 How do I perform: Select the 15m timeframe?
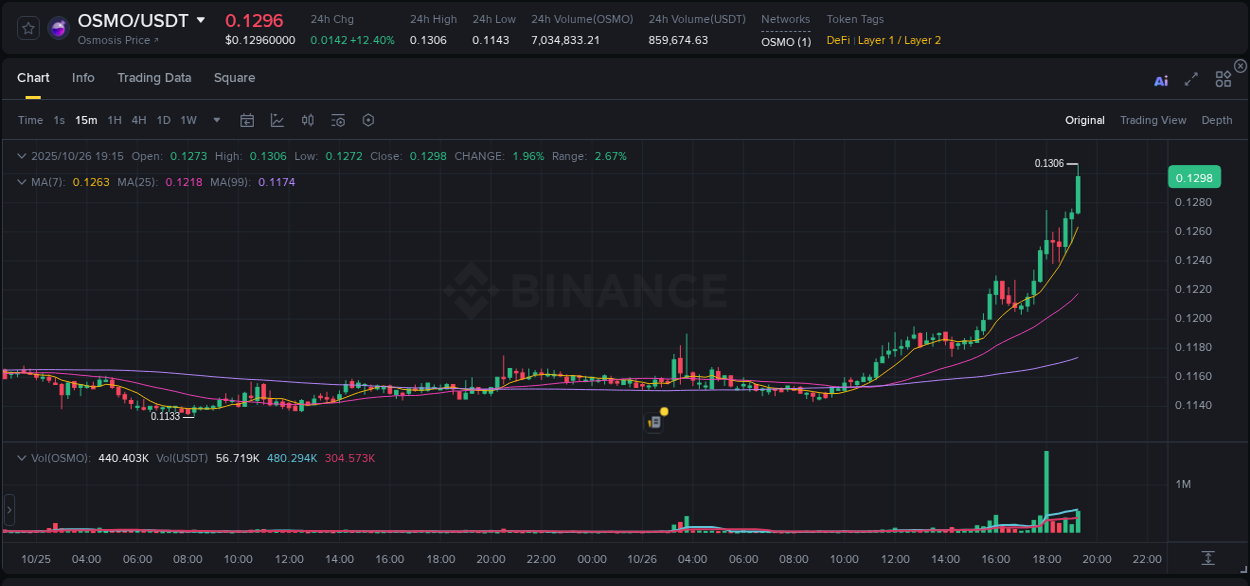tap(86, 120)
